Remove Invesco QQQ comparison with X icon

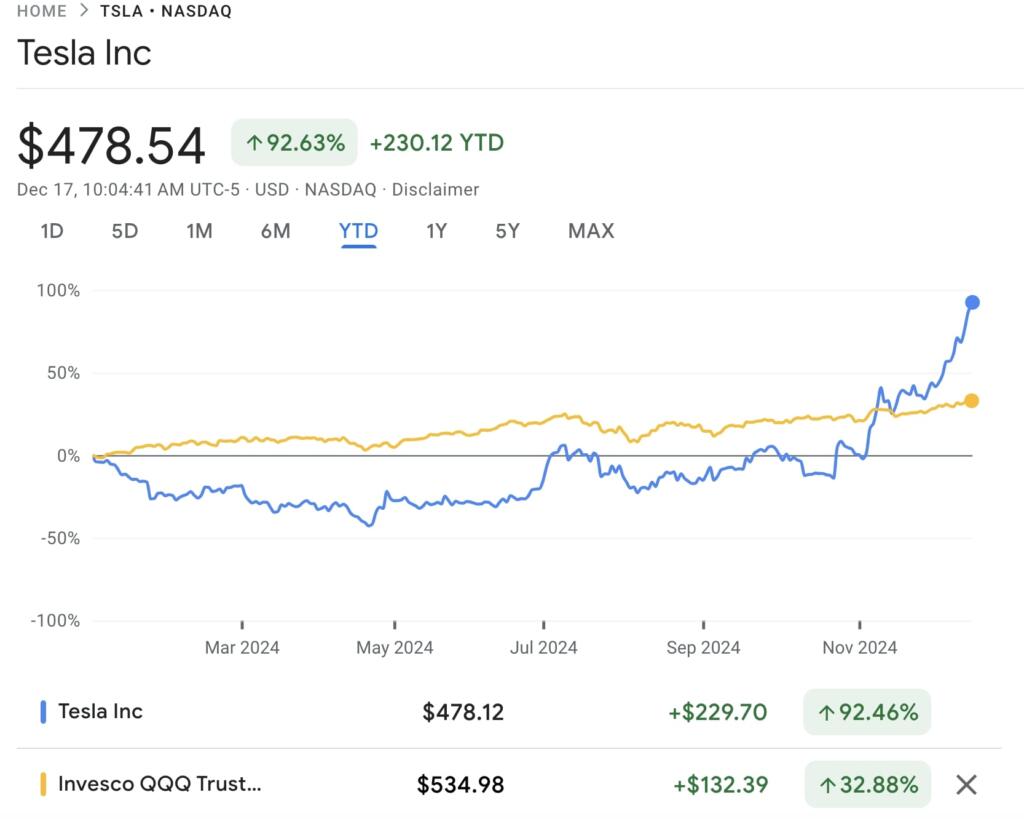[965, 784]
